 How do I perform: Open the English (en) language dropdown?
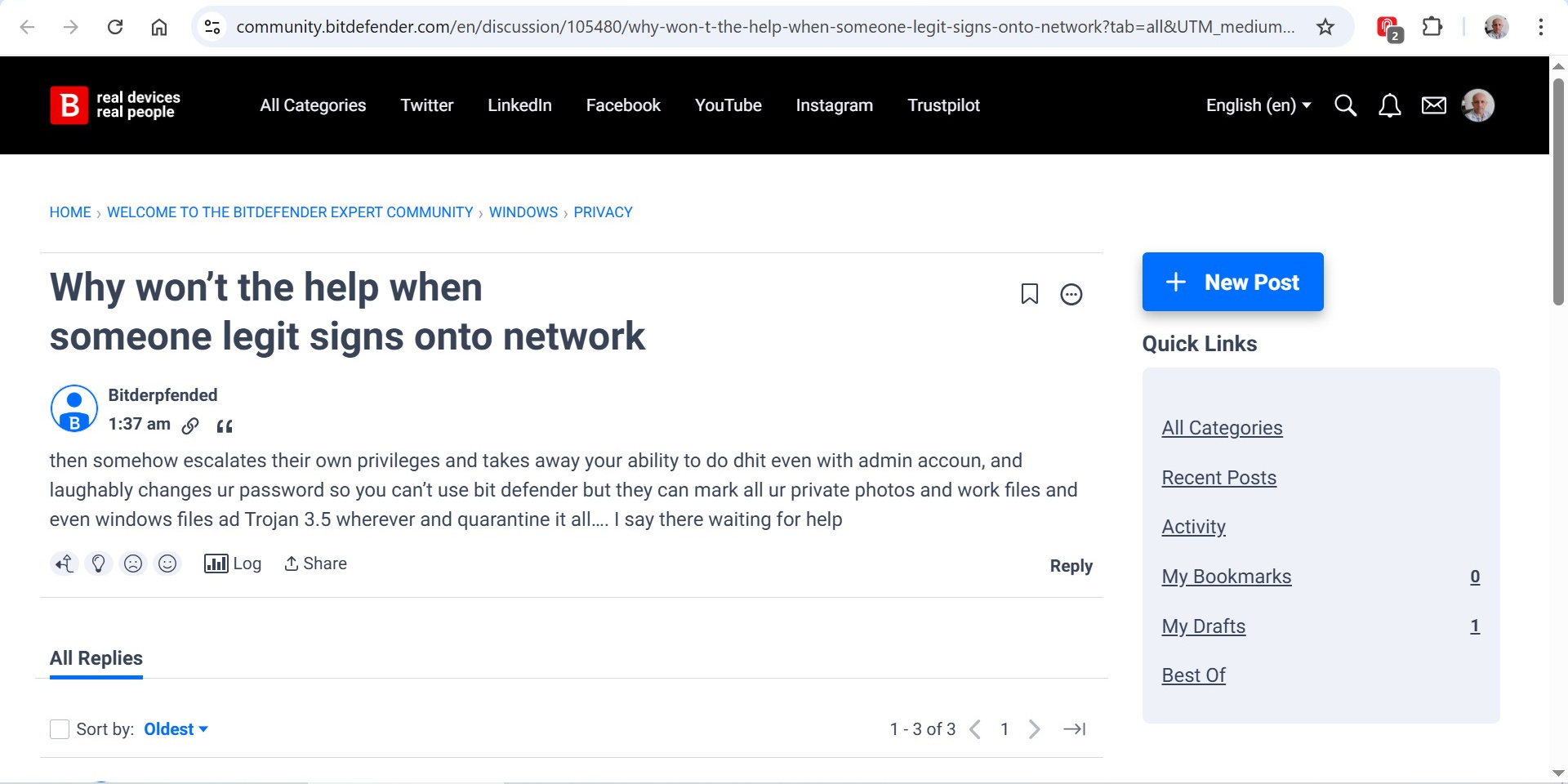(x=1258, y=105)
